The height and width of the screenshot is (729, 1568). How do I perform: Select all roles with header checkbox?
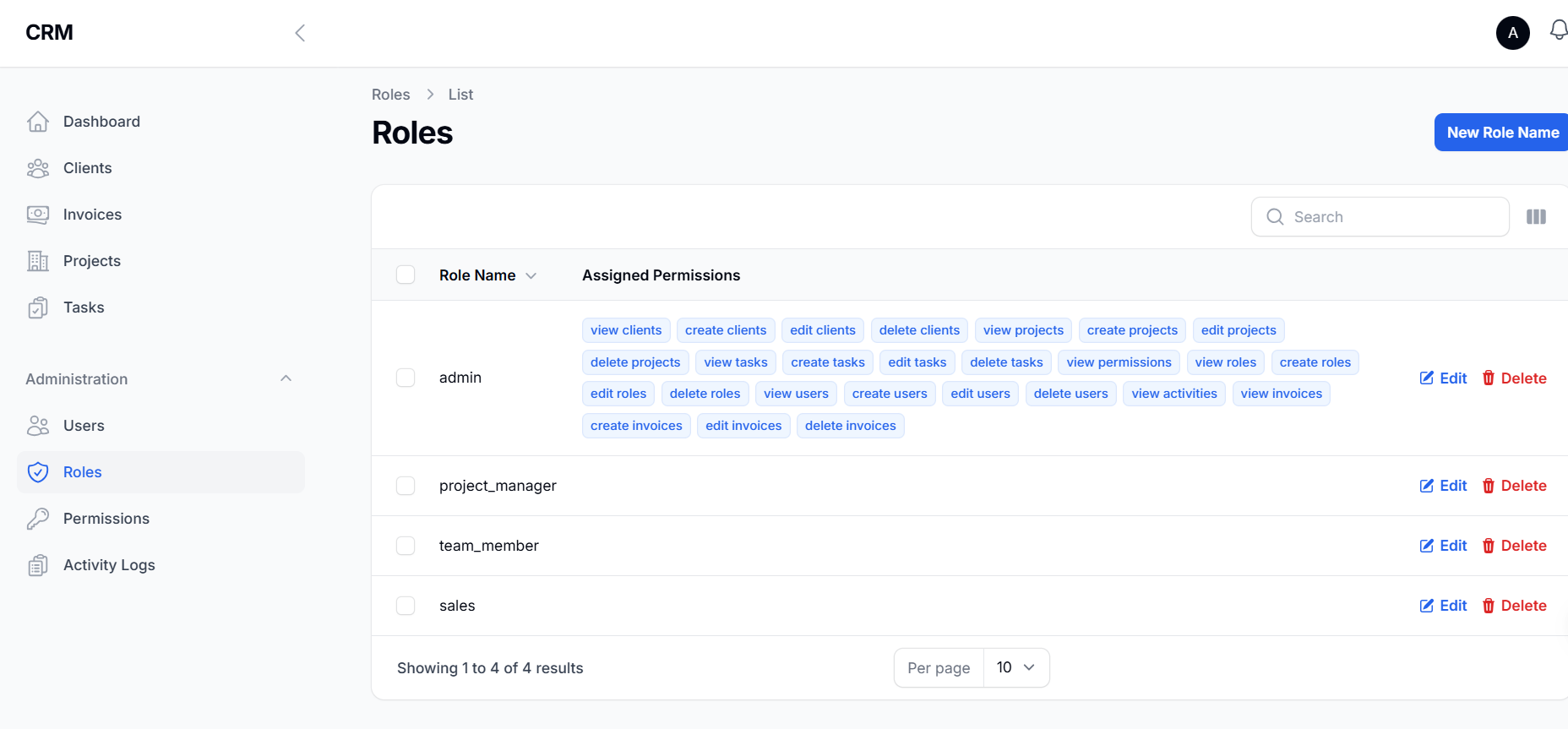[406, 275]
